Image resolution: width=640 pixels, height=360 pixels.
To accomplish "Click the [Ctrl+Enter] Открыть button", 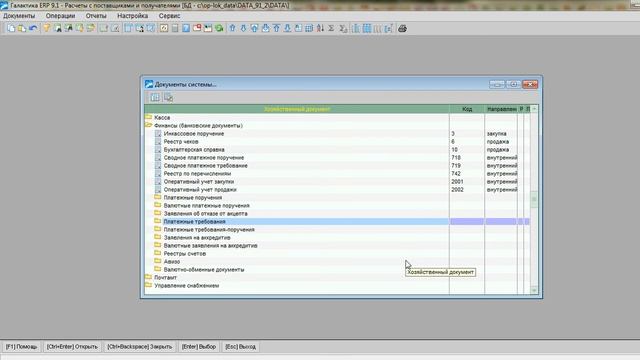I will tap(72, 347).
